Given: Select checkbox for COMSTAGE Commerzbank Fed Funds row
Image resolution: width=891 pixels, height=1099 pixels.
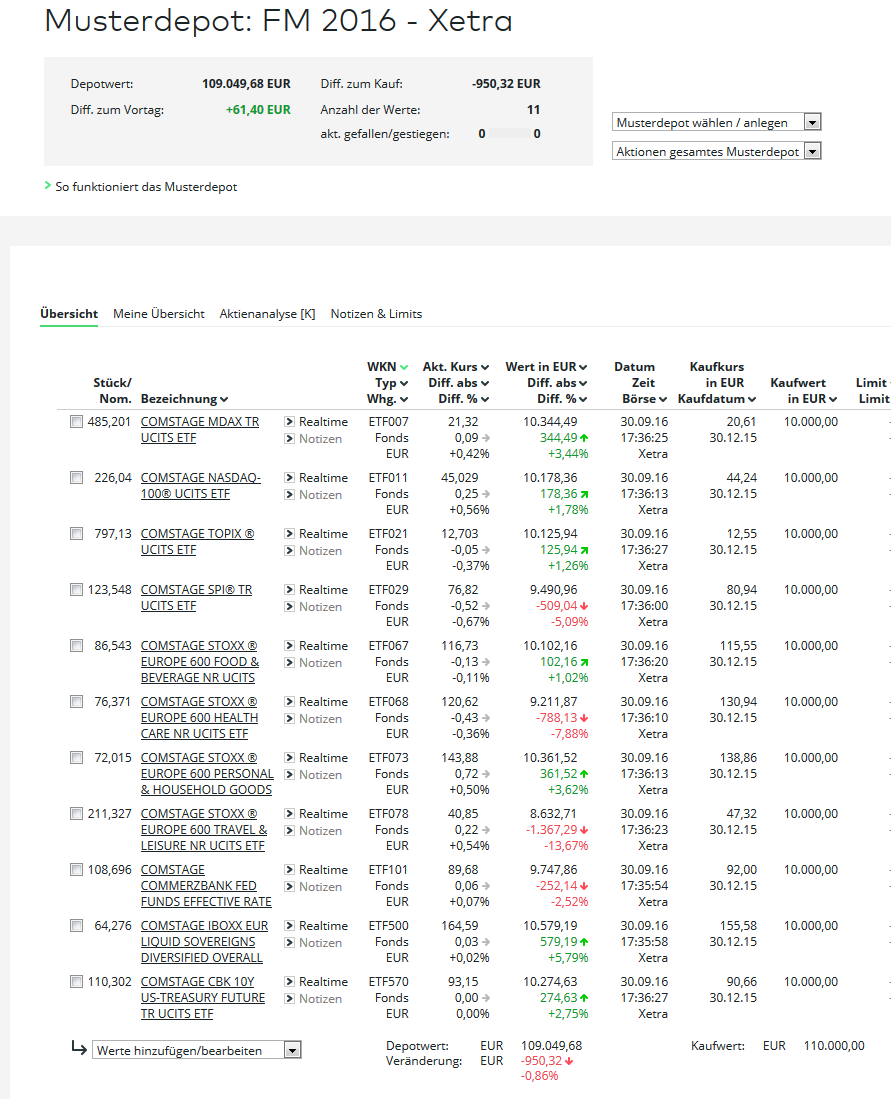Looking at the screenshot, I should 77,870.
